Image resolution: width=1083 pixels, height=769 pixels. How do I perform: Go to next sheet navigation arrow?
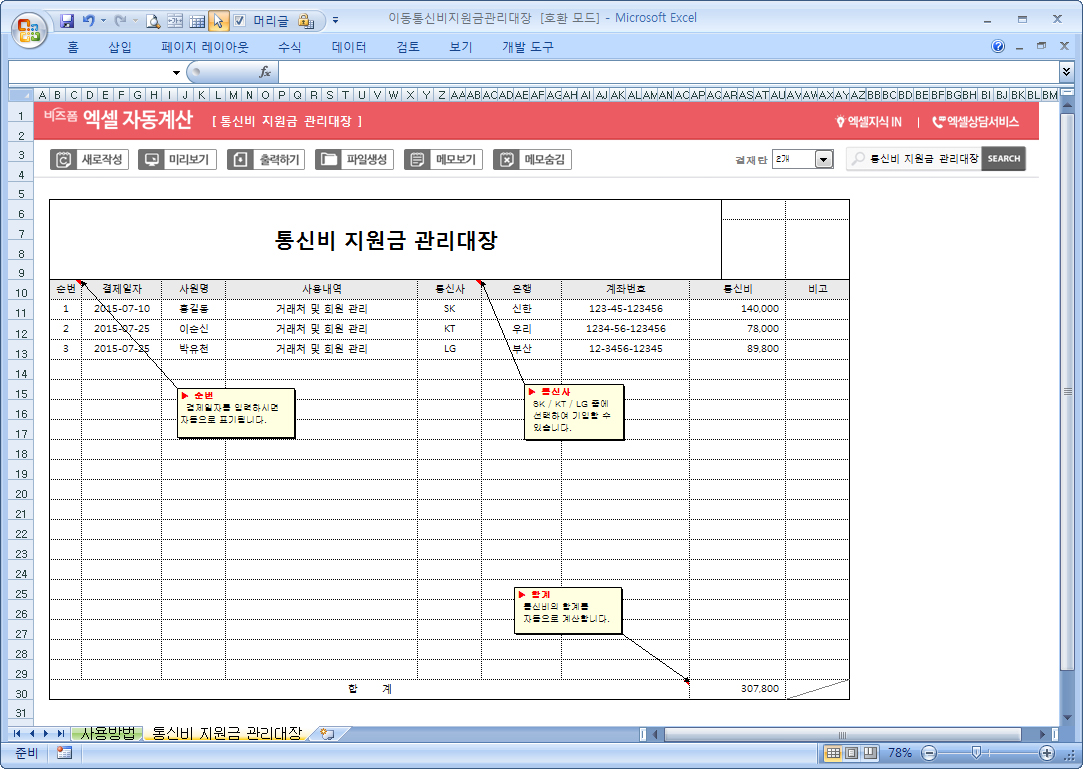pos(46,734)
